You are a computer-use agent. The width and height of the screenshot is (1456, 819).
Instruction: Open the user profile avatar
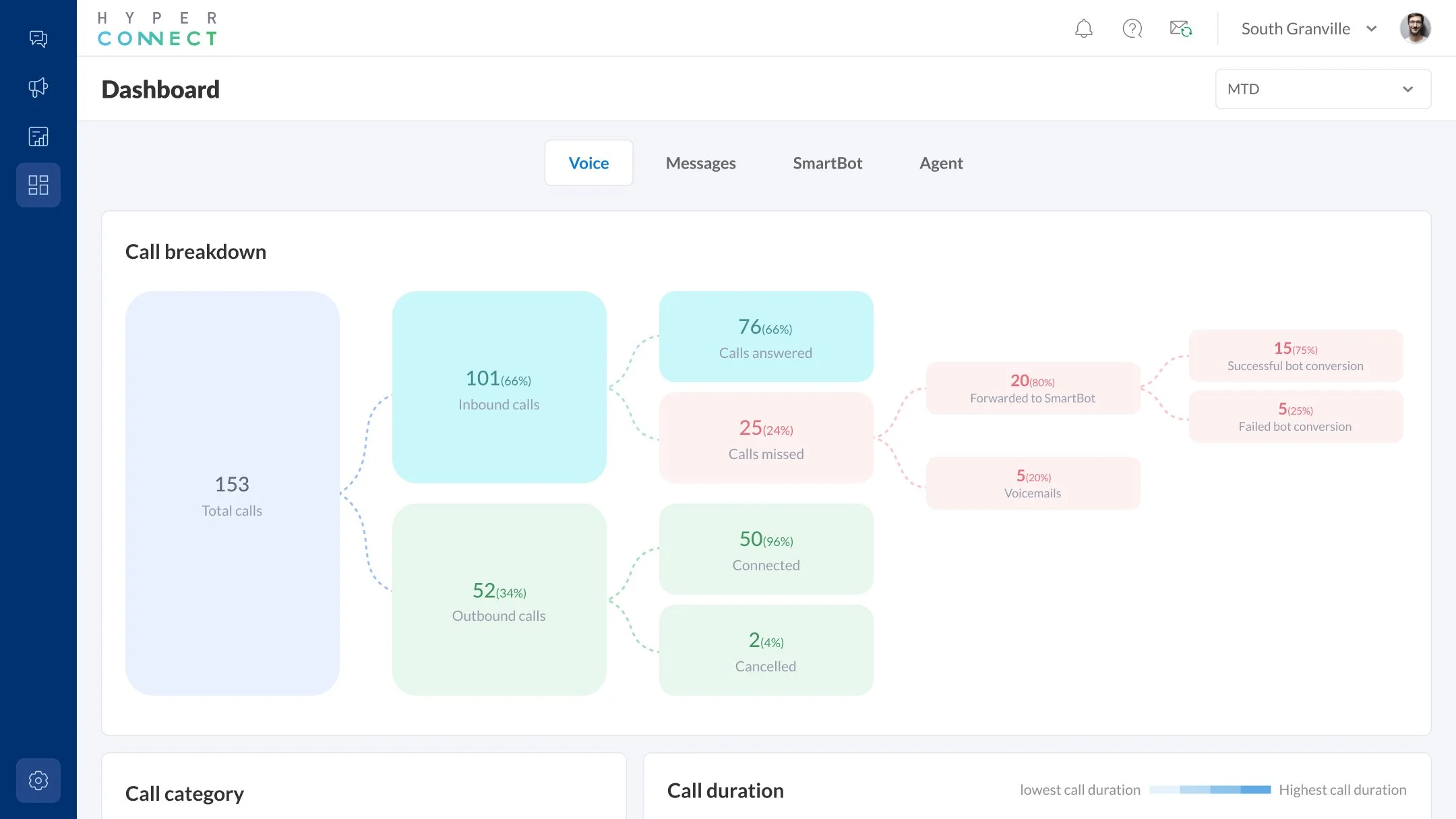(x=1415, y=29)
